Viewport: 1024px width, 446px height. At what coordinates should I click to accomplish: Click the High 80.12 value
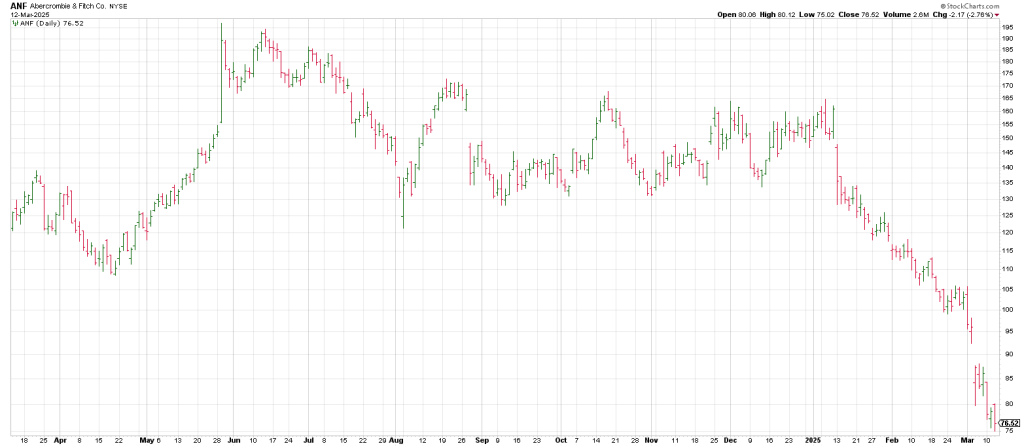point(778,15)
